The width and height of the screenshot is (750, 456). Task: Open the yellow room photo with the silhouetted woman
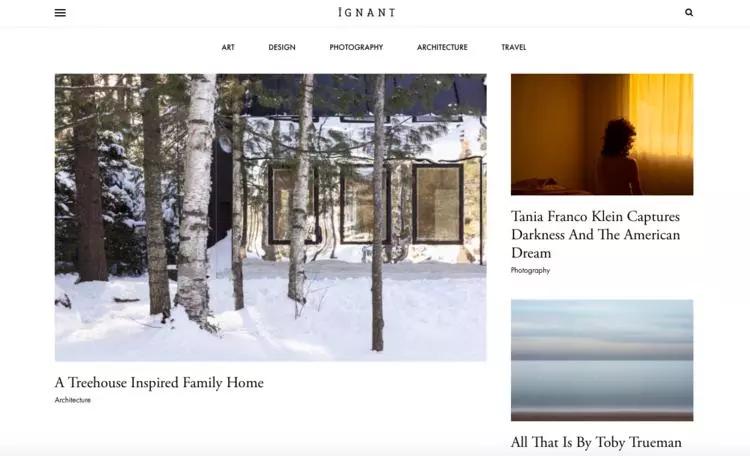(602, 134)
